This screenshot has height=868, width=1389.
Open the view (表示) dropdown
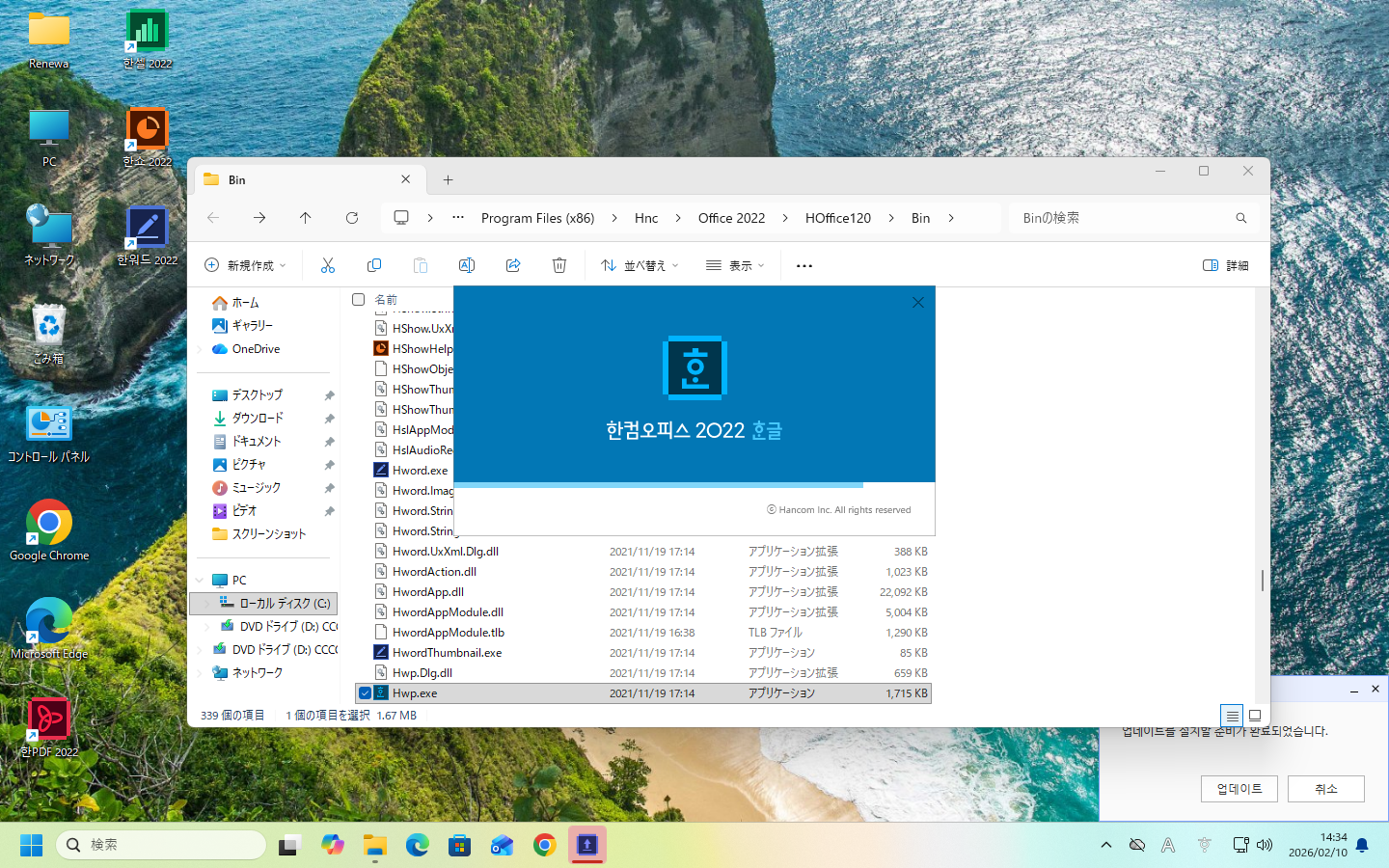(x=735, y=265)
